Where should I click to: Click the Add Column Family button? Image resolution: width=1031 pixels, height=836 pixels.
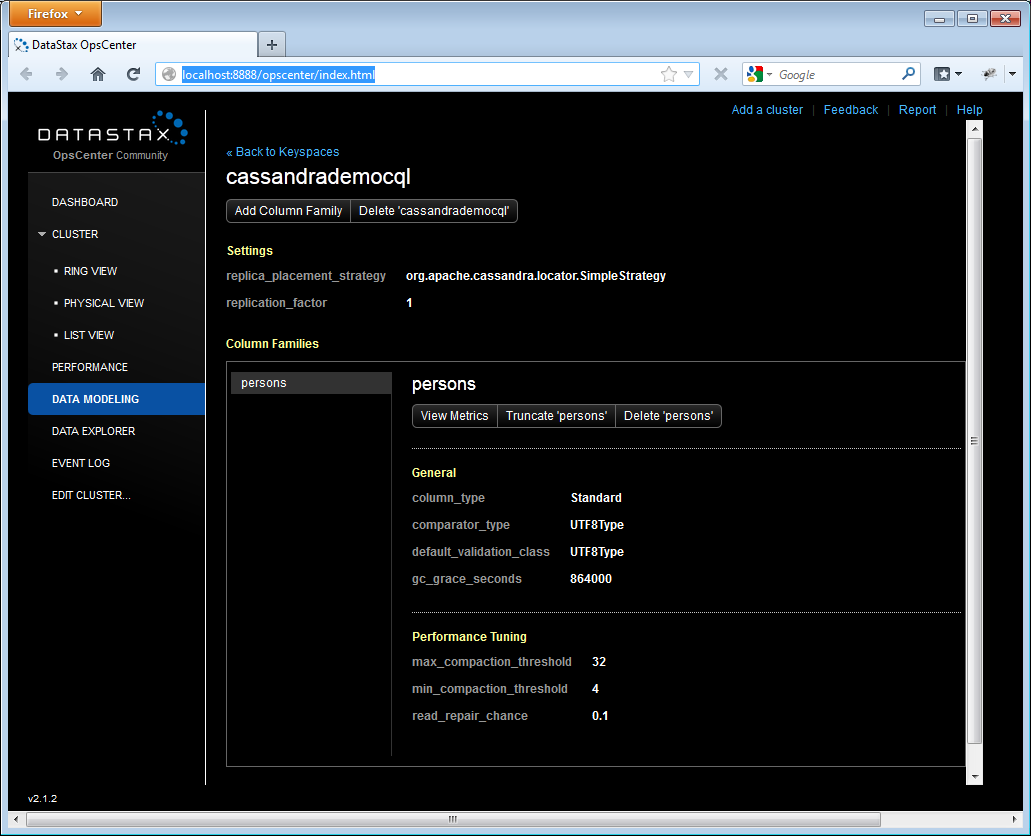(x=288, y=211)
